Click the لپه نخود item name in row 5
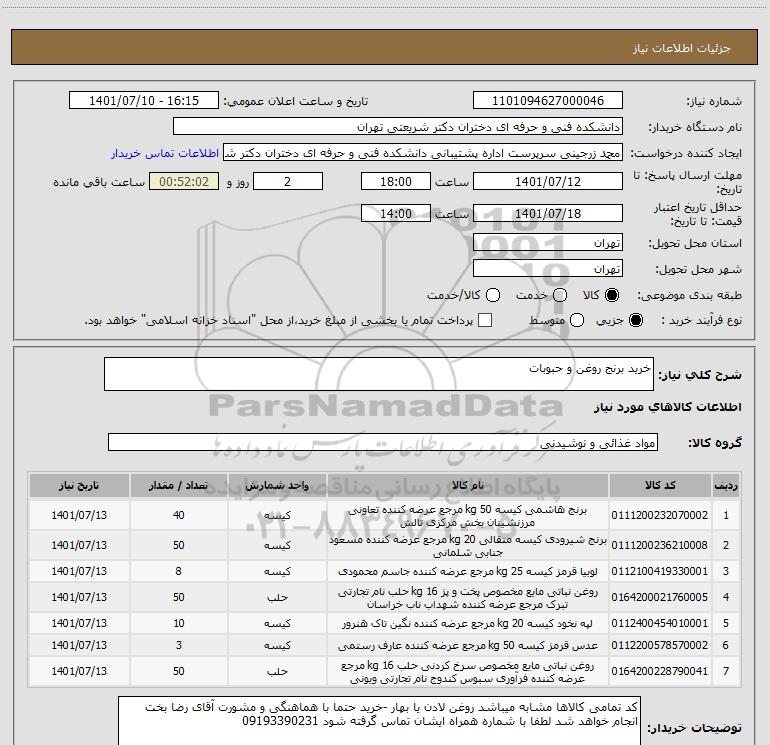This screenshot has width=770, height=745. (x=468, y=624)
